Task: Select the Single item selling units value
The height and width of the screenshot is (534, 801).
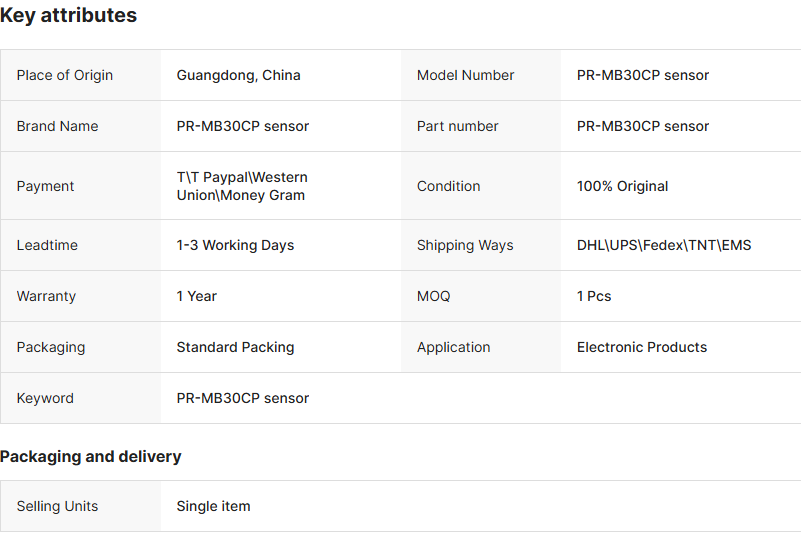Action: click(x=213, y=506)
